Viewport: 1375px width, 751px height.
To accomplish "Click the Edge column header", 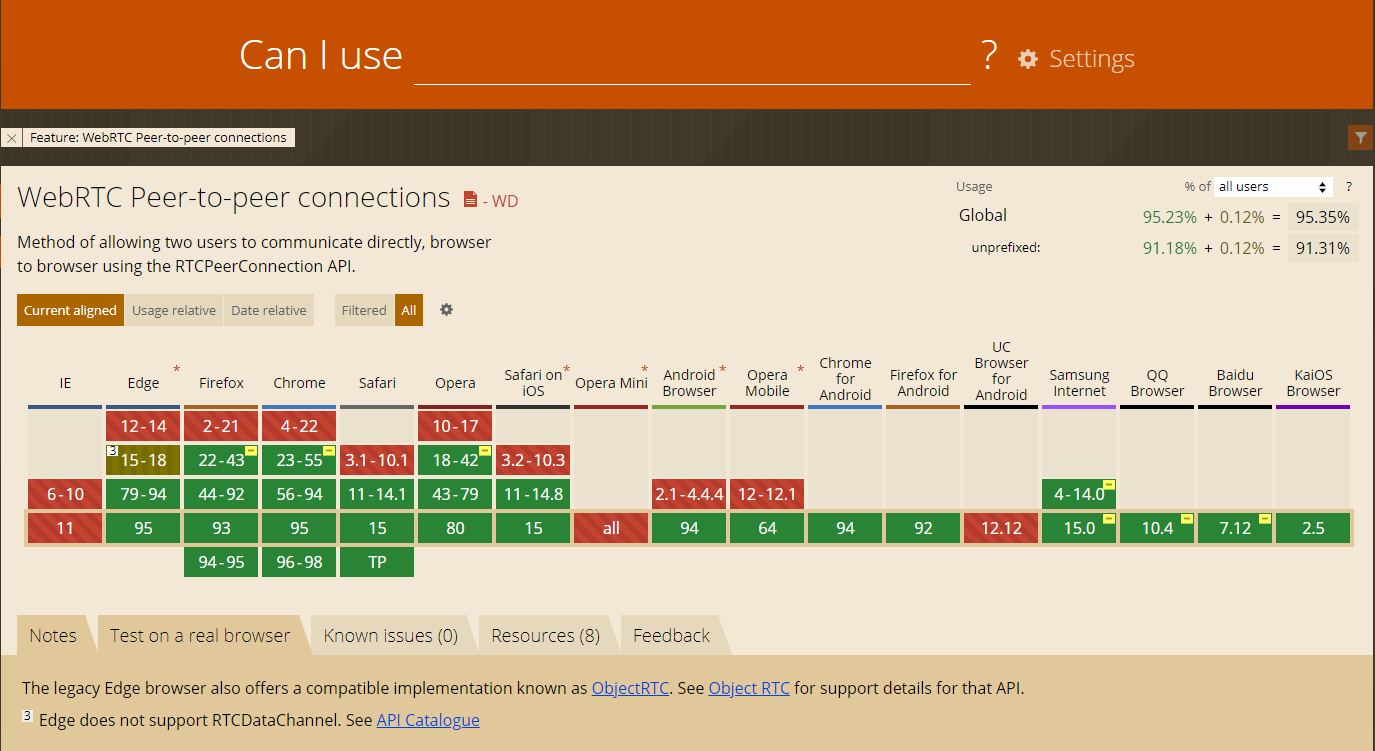I will [x=143, y=383].
